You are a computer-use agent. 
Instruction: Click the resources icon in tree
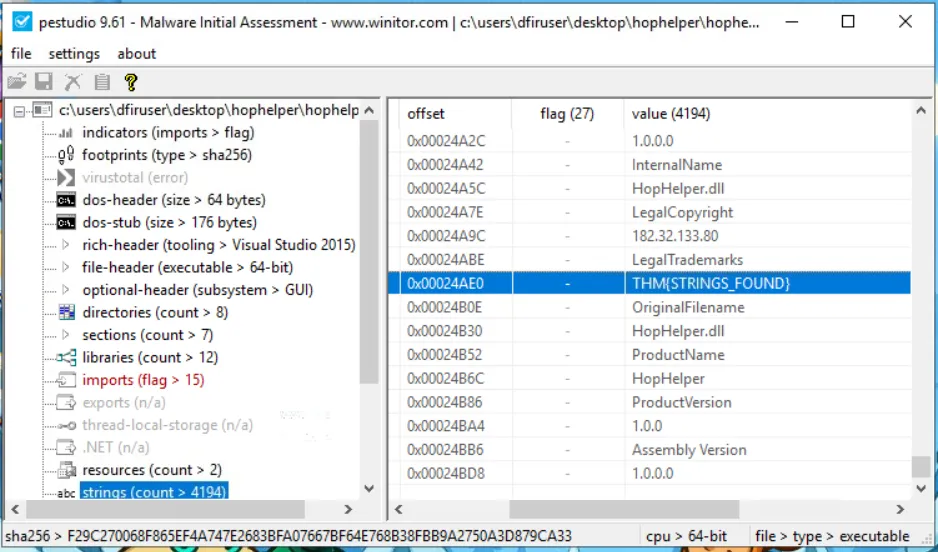pyautogui.click(x=66, y=470)
